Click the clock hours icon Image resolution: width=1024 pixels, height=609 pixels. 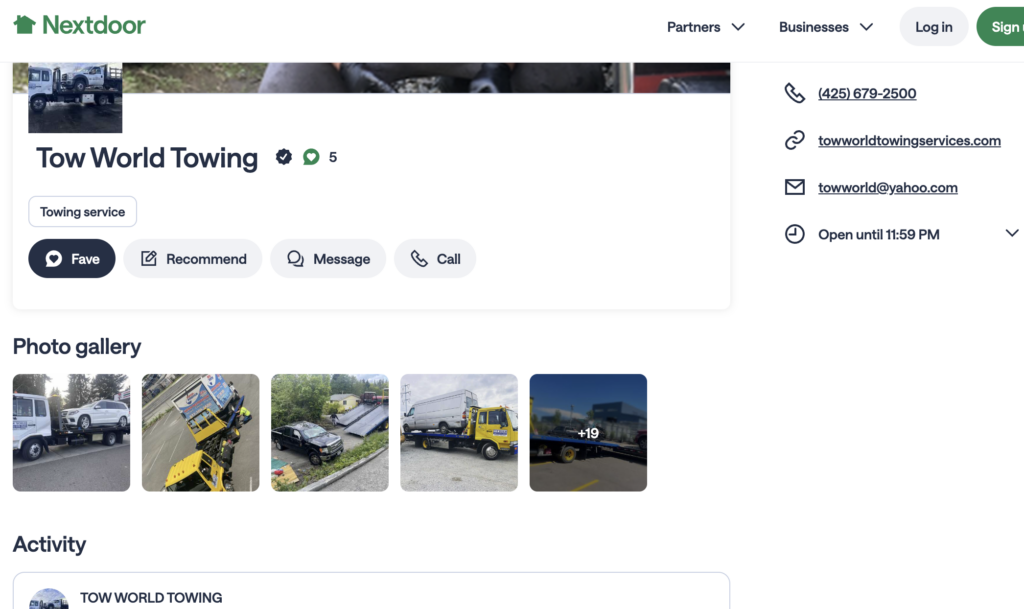click(x=794, y=234)
